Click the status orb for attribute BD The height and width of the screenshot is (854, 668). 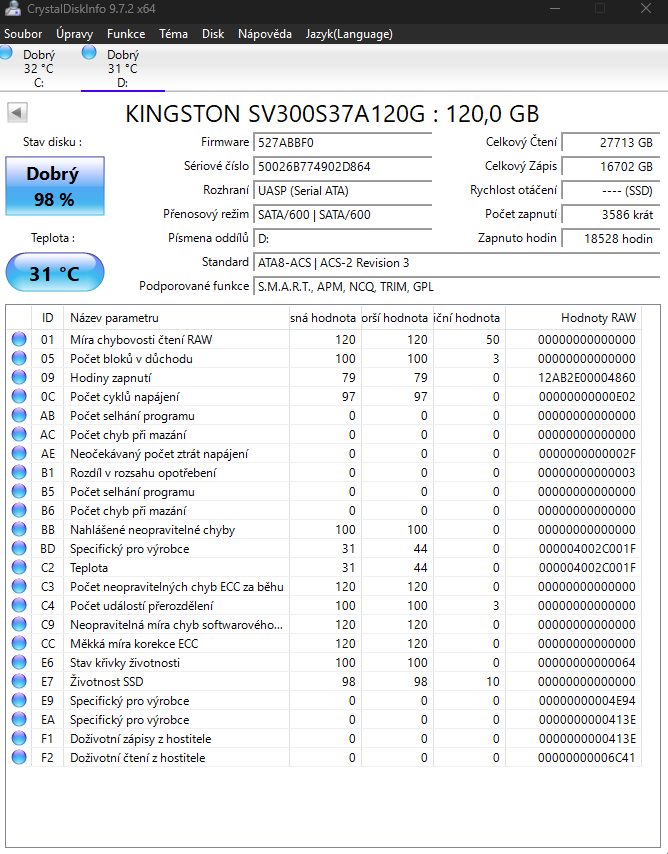19,548
